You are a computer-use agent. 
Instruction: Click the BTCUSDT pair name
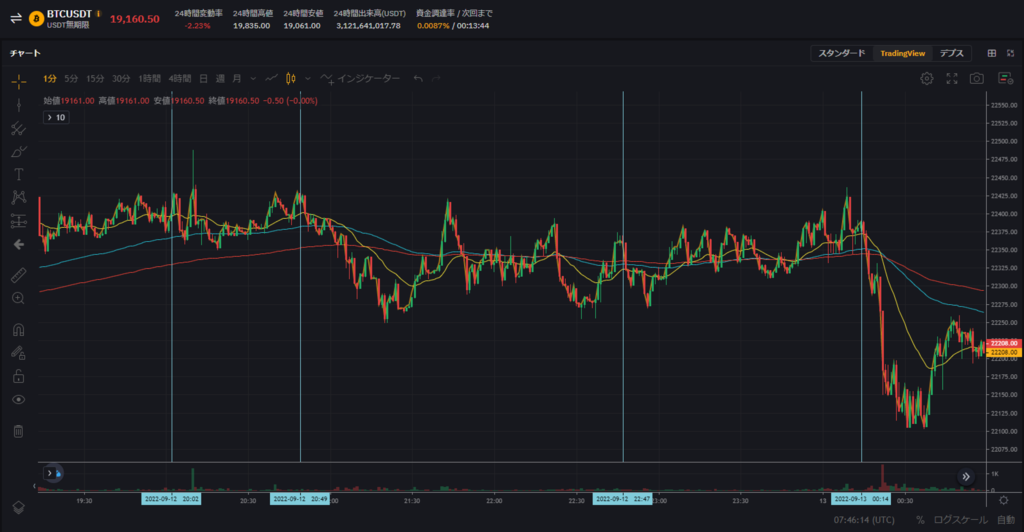pyautogui.click(x=69, y=14)
